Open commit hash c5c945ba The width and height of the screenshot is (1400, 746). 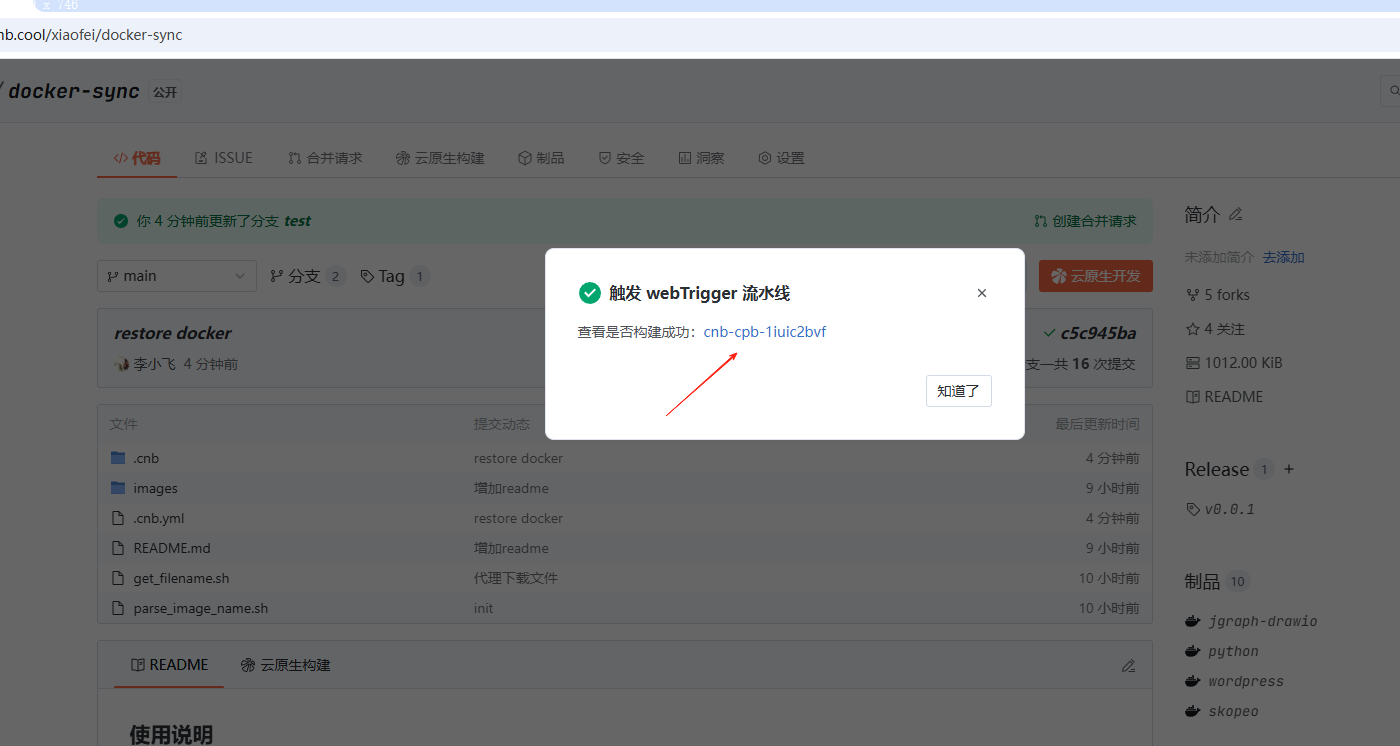(x=1098, y=333)
